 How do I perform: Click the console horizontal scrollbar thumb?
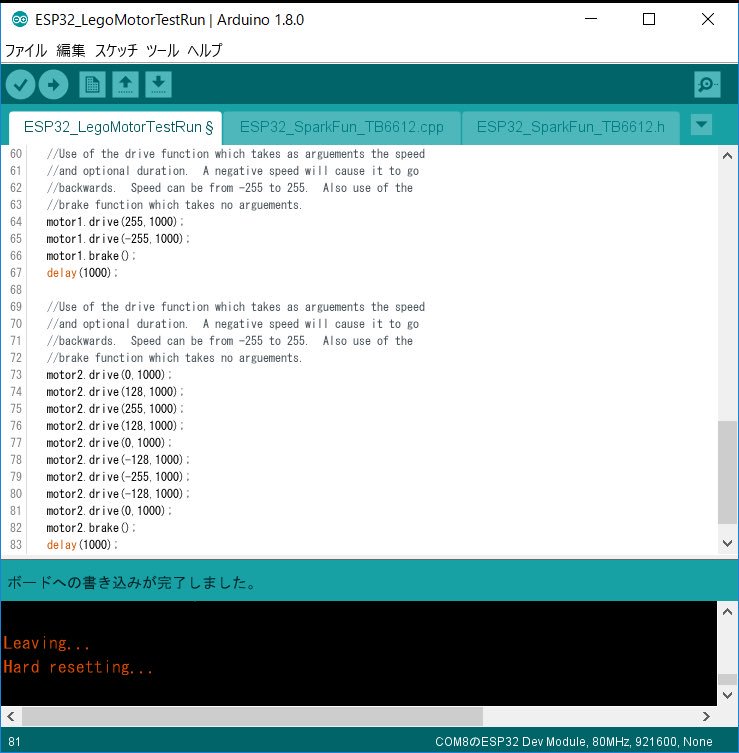click(252, 717)
